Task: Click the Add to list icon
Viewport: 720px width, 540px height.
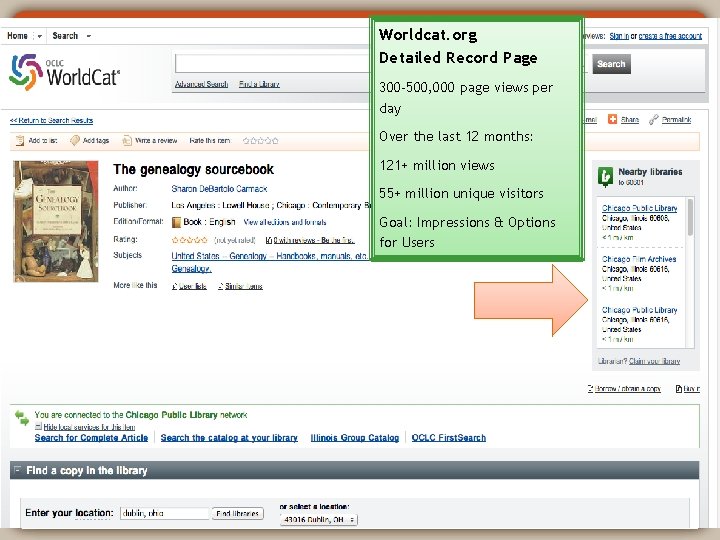Action: (20, 141)
